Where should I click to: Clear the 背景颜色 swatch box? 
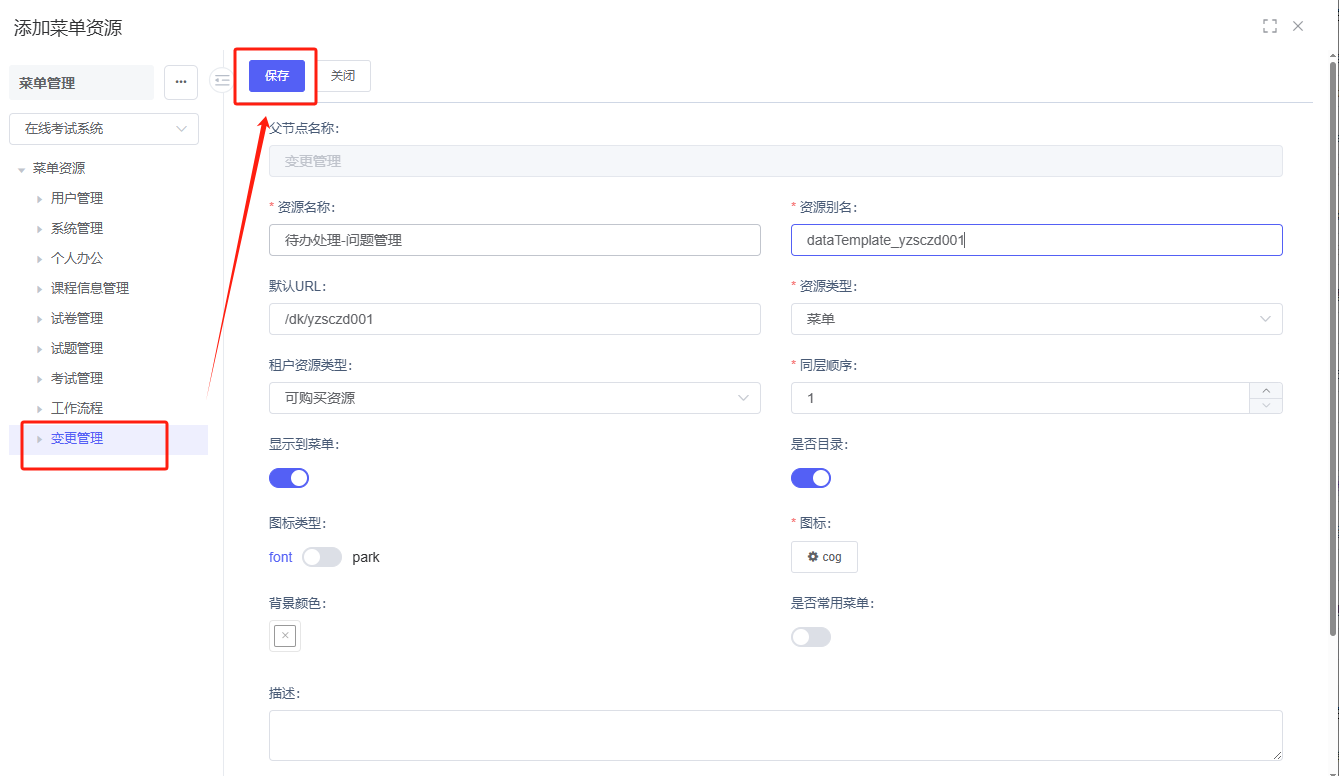click(x=285, y=636)
